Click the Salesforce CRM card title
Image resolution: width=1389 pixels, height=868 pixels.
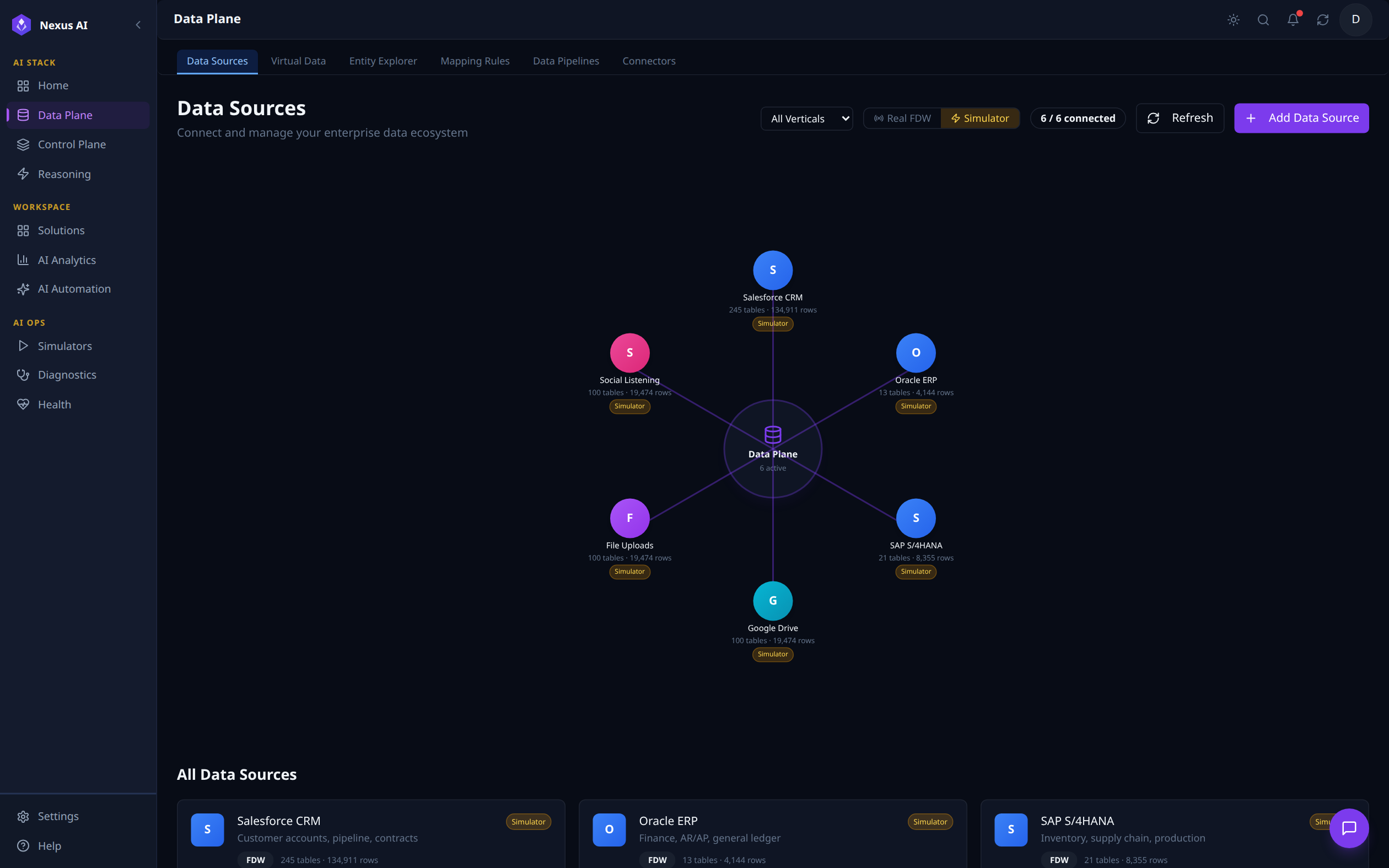(279, 821)
